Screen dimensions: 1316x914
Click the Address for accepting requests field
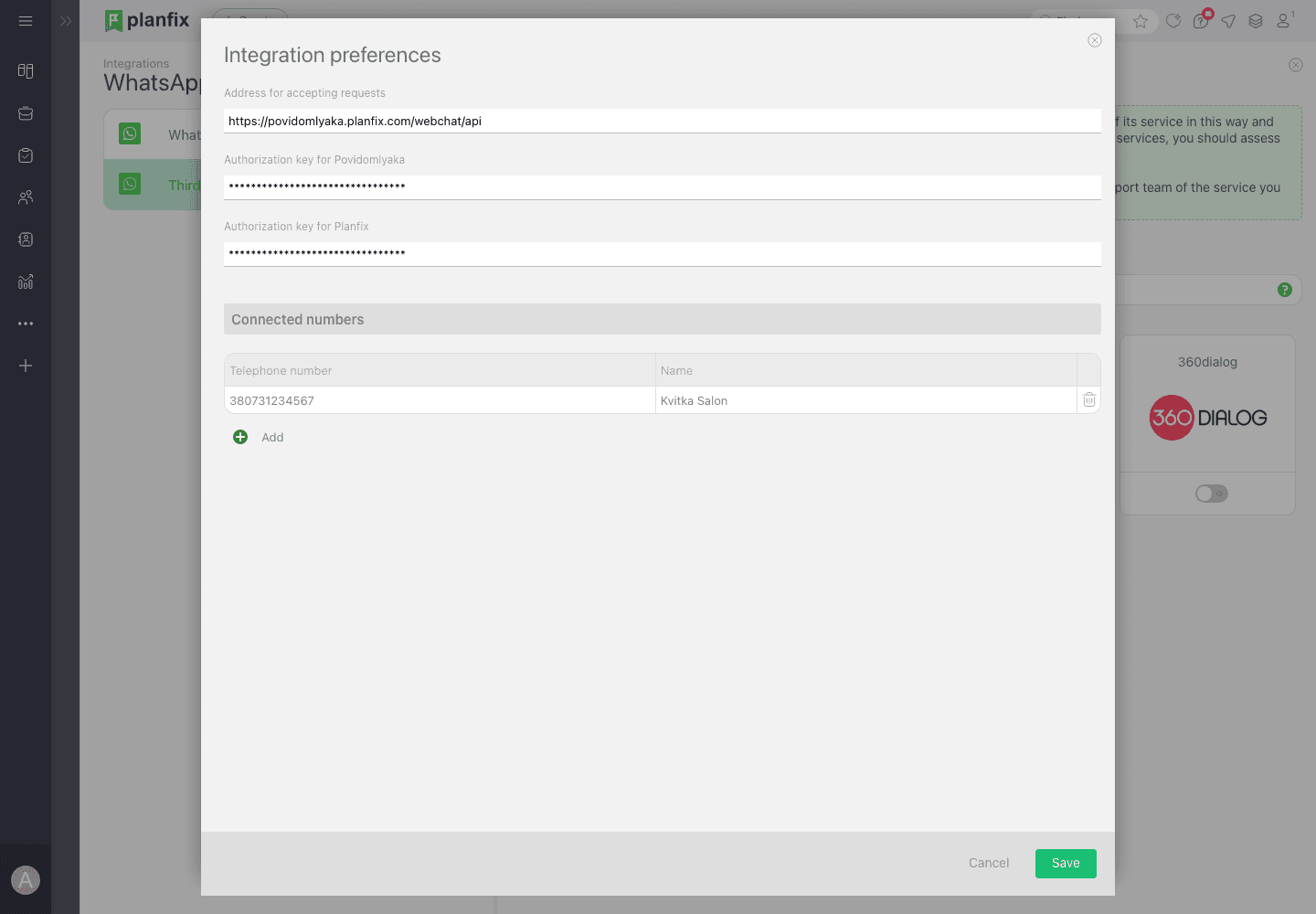click(663, 121)
